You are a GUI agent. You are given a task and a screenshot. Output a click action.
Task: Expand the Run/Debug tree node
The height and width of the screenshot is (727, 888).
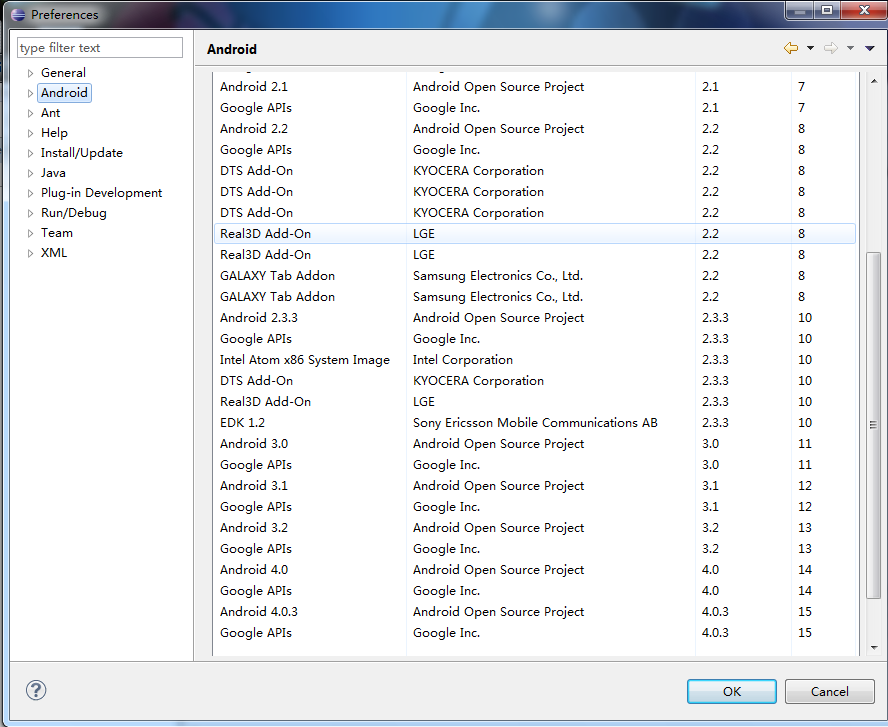point(31,213)
